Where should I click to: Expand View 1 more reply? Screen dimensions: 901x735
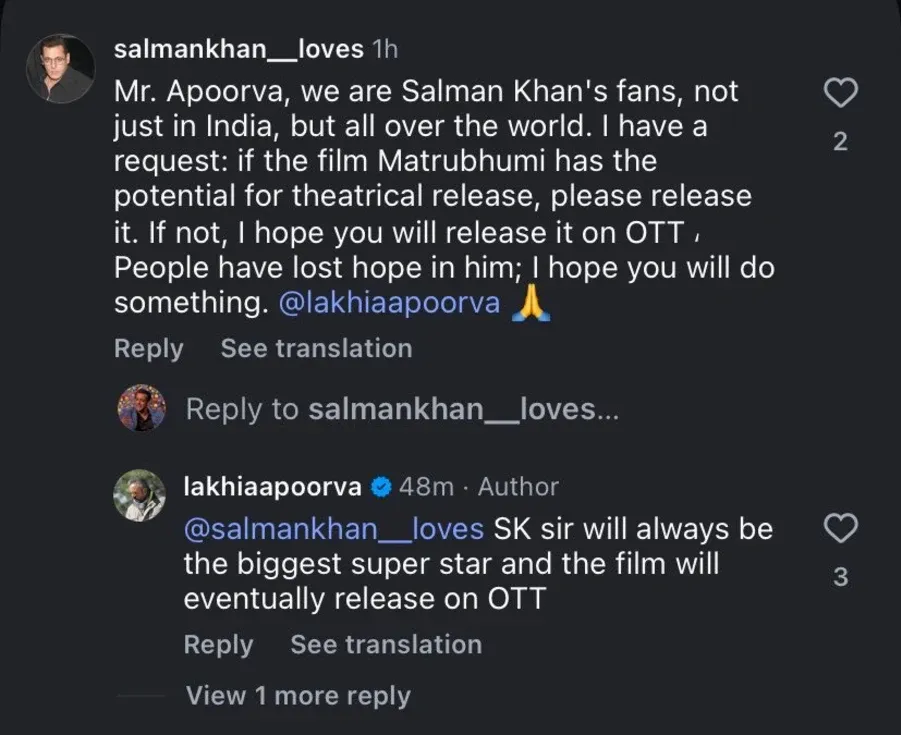(298, 696)
